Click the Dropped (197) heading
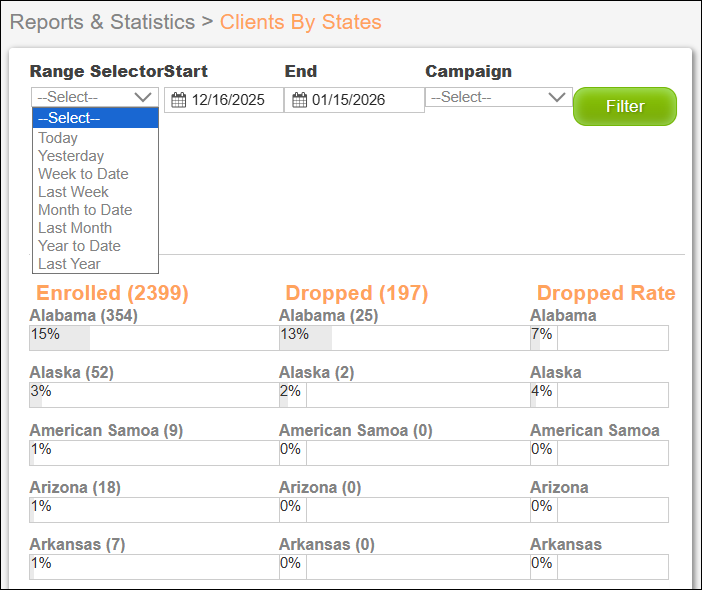Screen dimensions: 702x590 tap(357, 293)
